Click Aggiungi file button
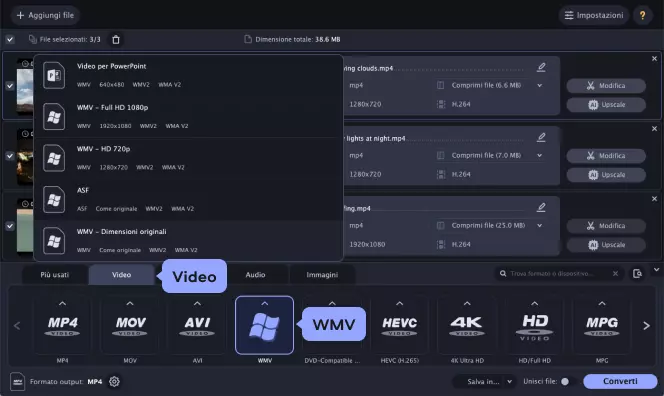664x396 pixels. (x=45, y=15)
